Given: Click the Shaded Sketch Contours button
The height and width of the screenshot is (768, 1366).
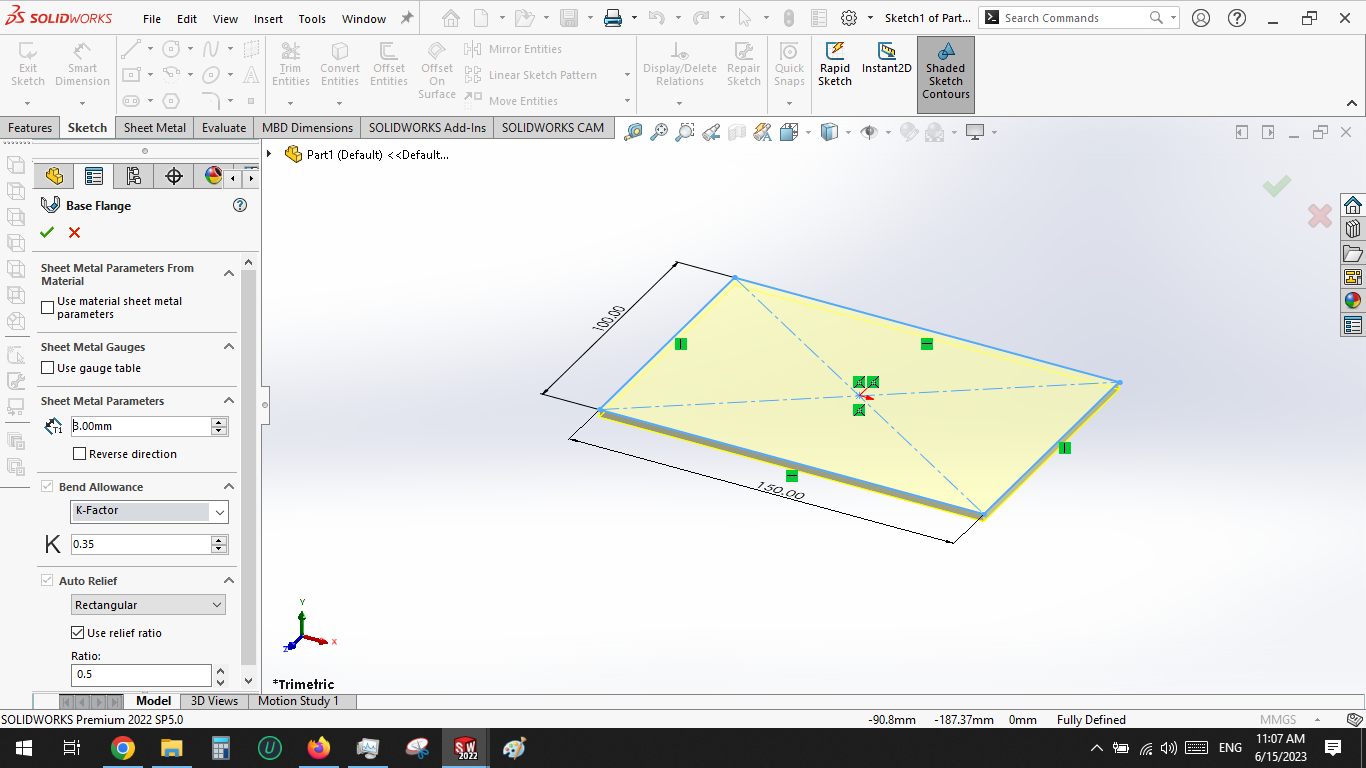Looking at the screenshot, I should pyautogui.click(x=944, y=75).
